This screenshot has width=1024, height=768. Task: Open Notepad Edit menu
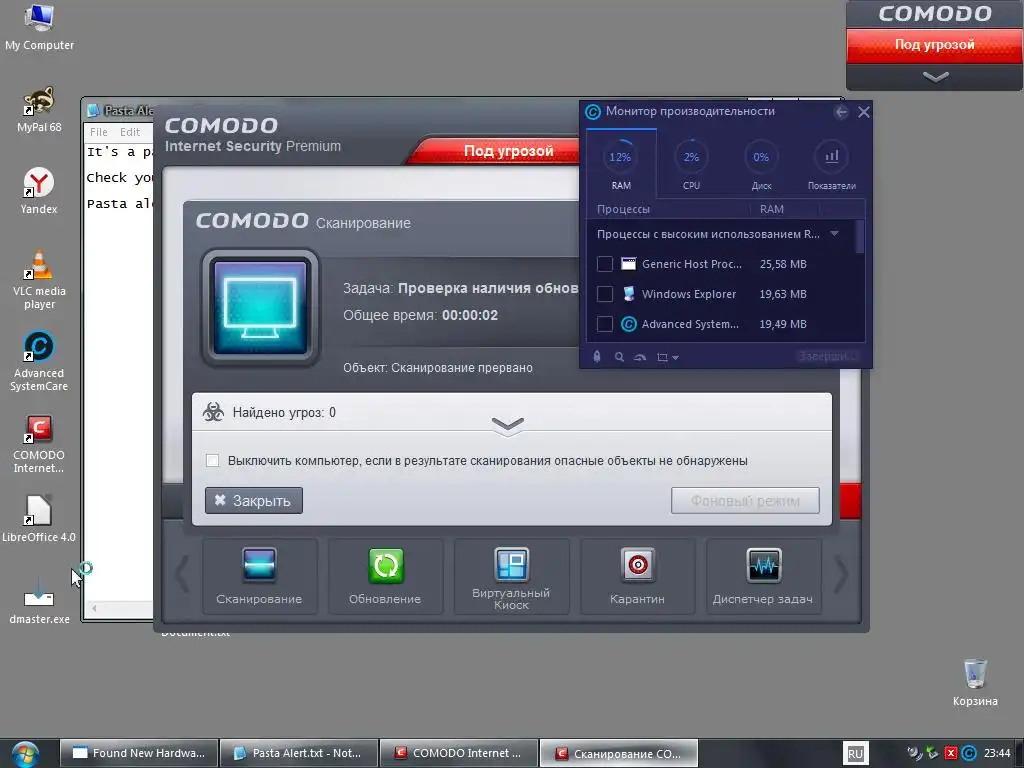coord(130,132)
